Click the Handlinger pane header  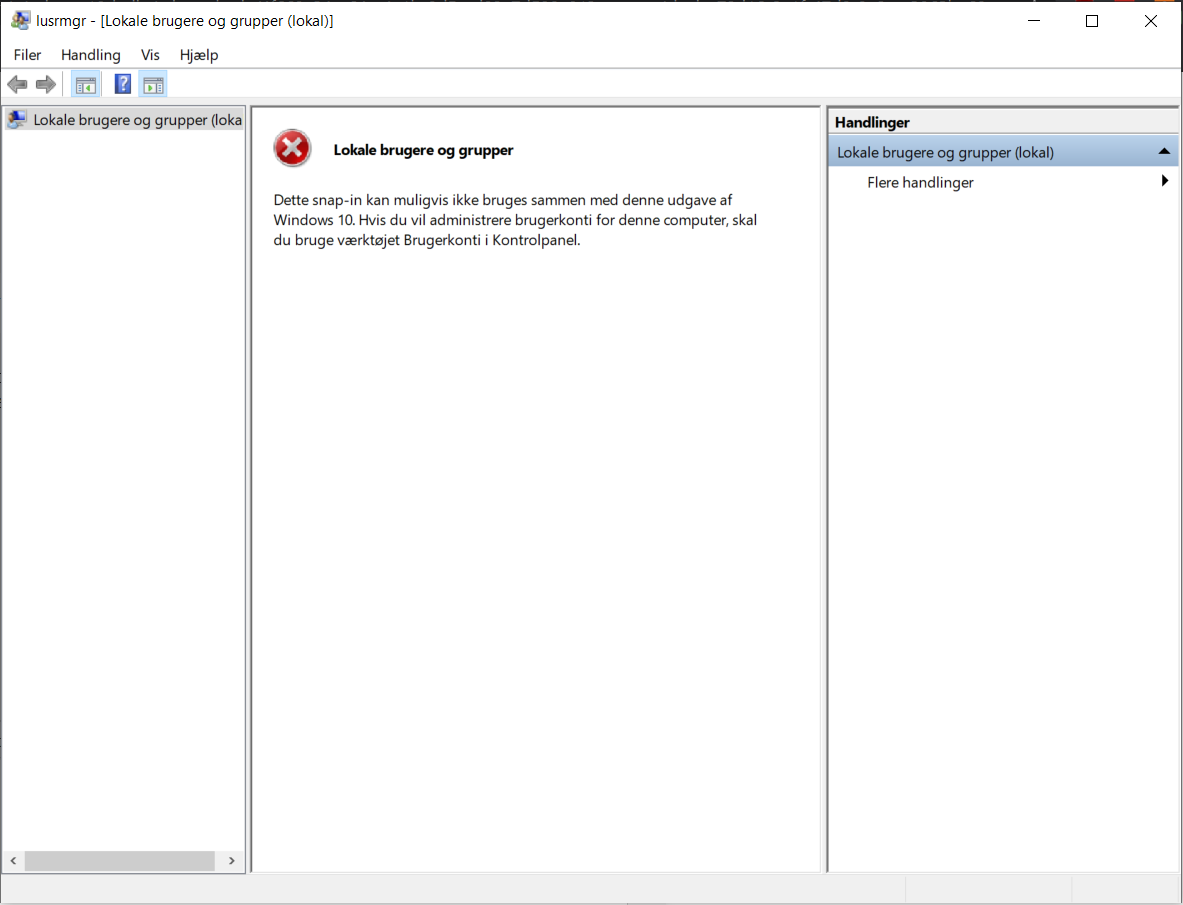tap(1003, 122)
